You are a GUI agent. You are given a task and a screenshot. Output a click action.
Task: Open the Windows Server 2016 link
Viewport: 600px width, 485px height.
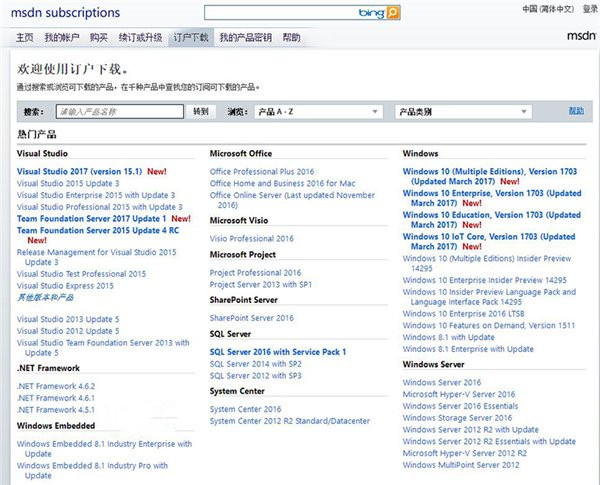[x=441, y=382]
